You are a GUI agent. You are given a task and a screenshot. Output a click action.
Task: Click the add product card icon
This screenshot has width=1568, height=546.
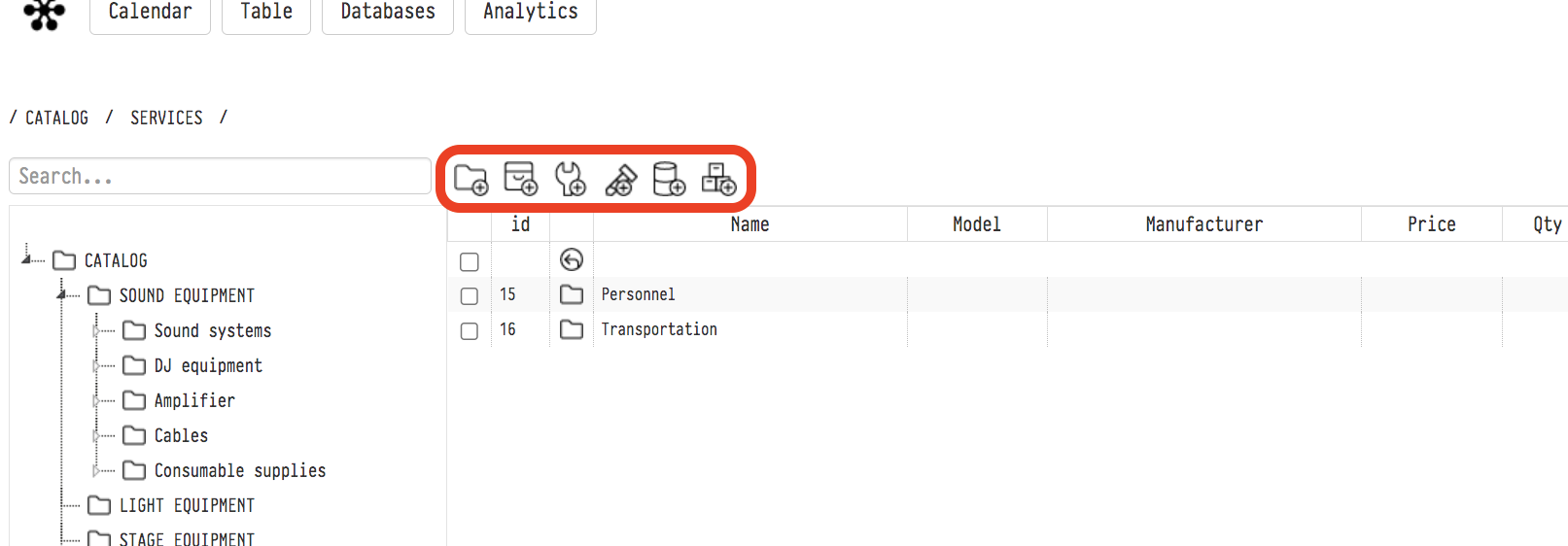coord(520,180)
